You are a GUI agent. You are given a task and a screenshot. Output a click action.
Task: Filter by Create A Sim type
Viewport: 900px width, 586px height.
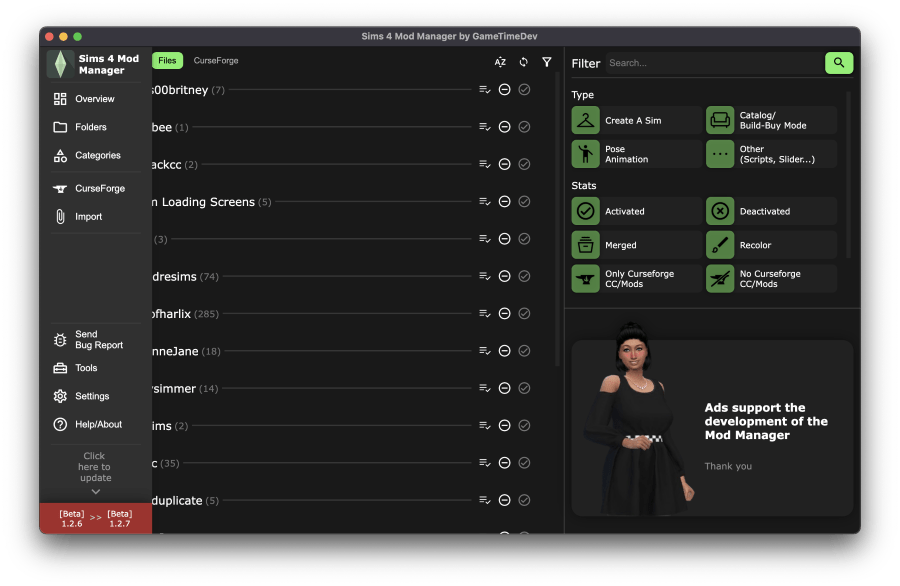click(637, 121)
